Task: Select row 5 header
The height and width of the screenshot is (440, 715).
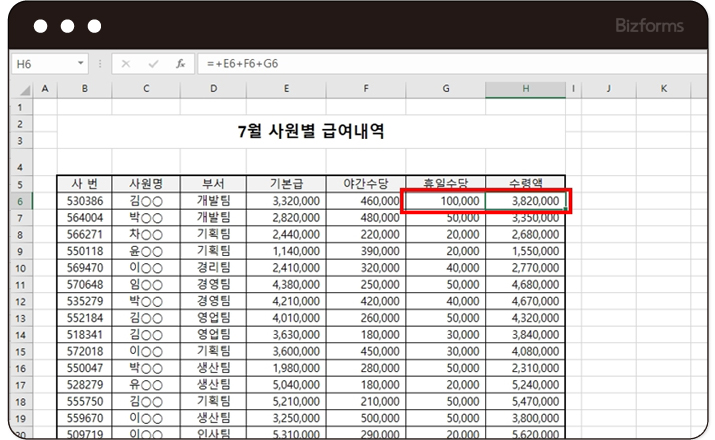Action: (x=23, y=184)
